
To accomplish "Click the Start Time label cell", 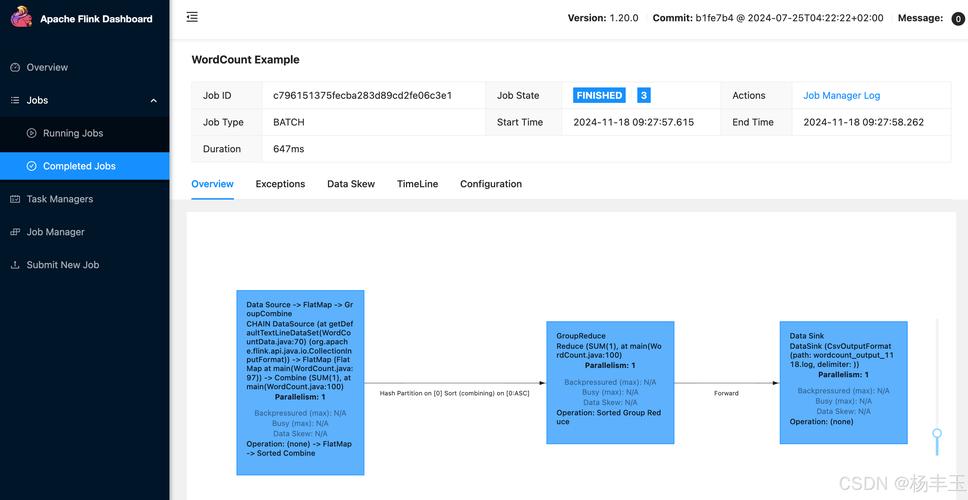I will coord(524,122).
